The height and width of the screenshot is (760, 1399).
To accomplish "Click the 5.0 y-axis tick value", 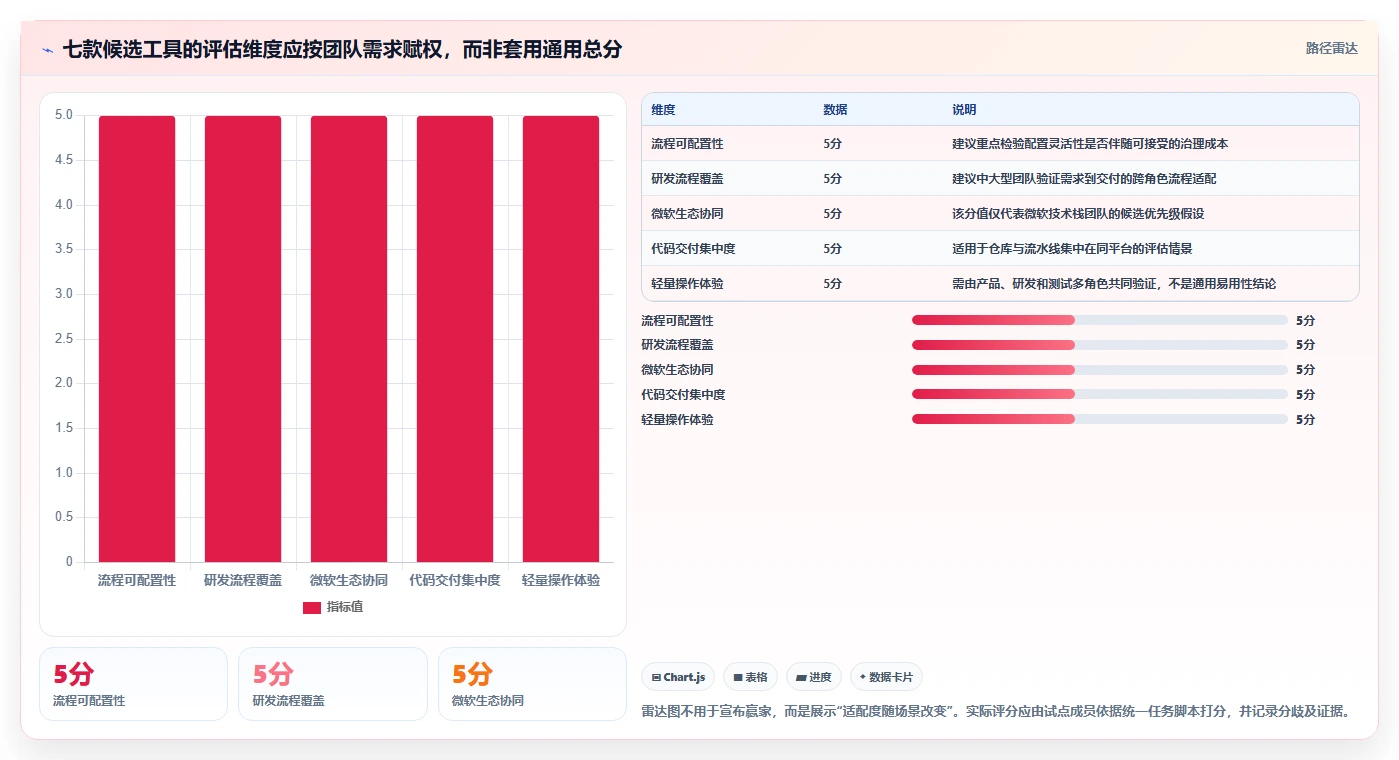I will [x=64, y=115].
